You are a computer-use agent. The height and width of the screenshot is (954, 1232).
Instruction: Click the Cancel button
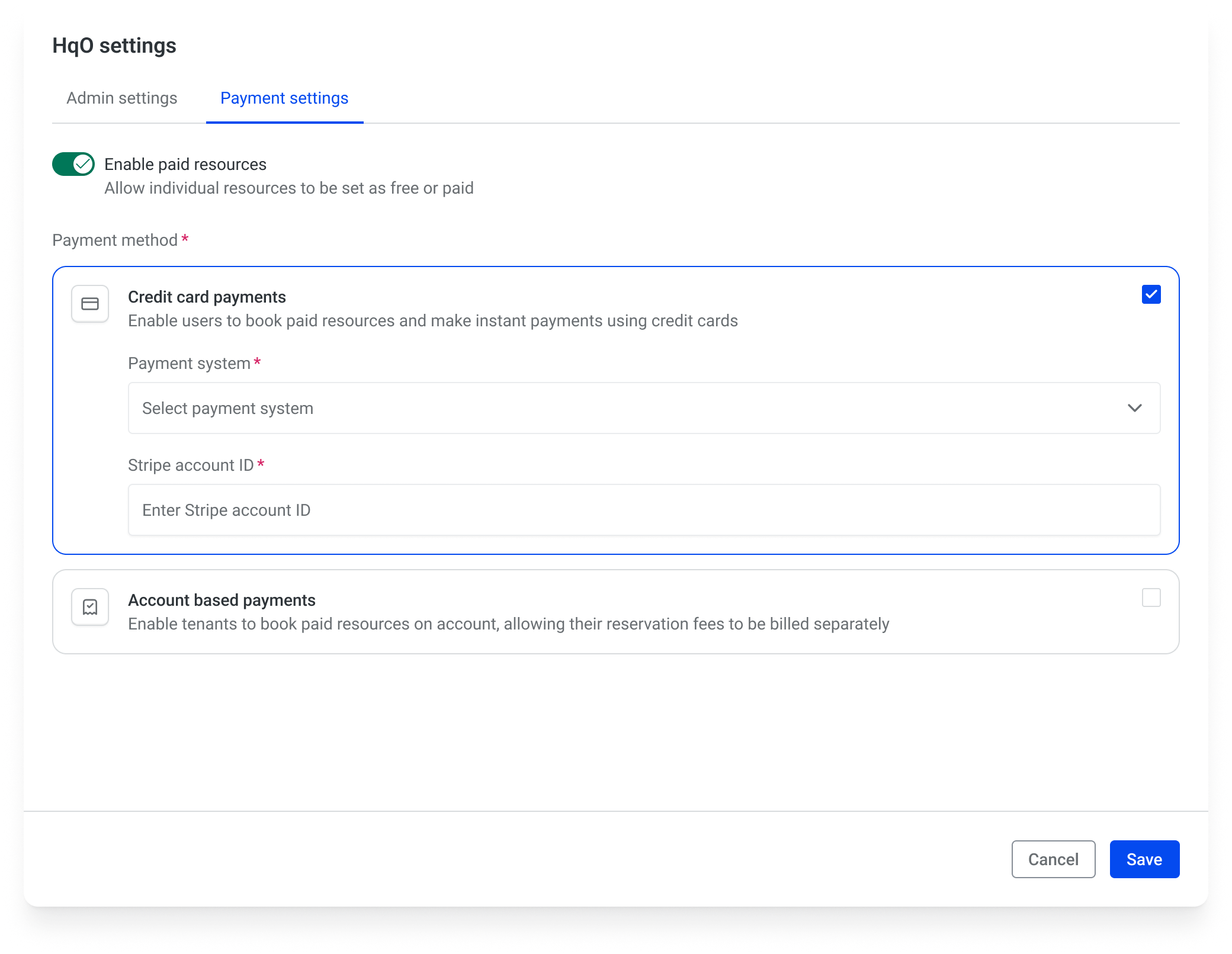(x=1053, y=859)
